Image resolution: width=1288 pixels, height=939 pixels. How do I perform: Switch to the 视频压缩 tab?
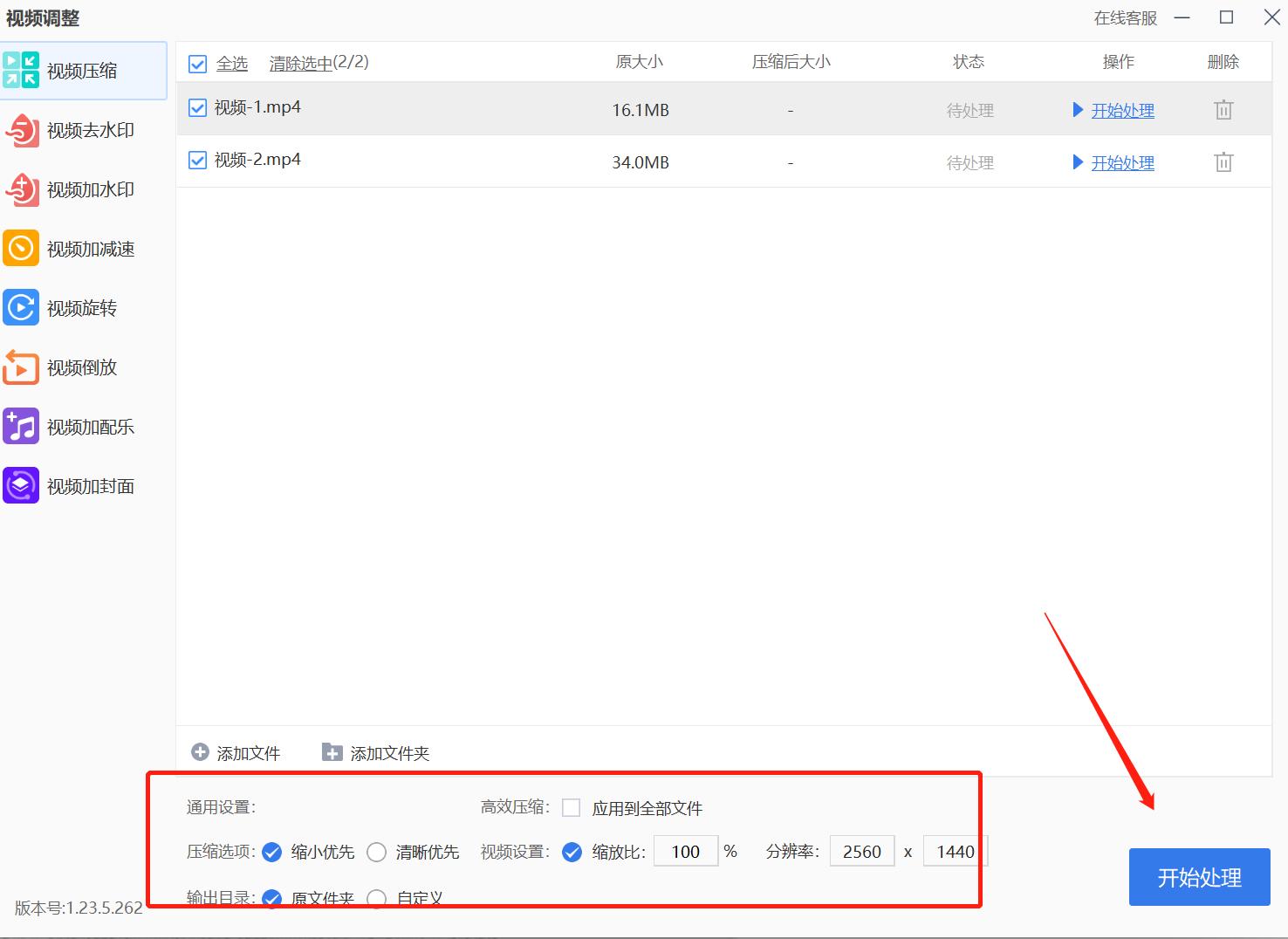click(82, 71)
